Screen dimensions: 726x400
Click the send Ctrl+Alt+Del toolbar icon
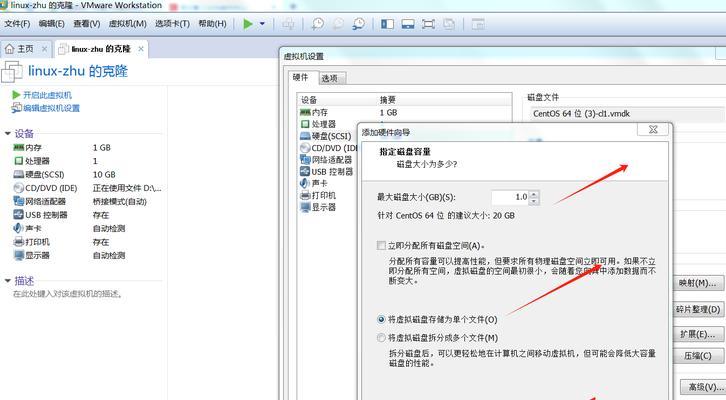coord(288,24)
